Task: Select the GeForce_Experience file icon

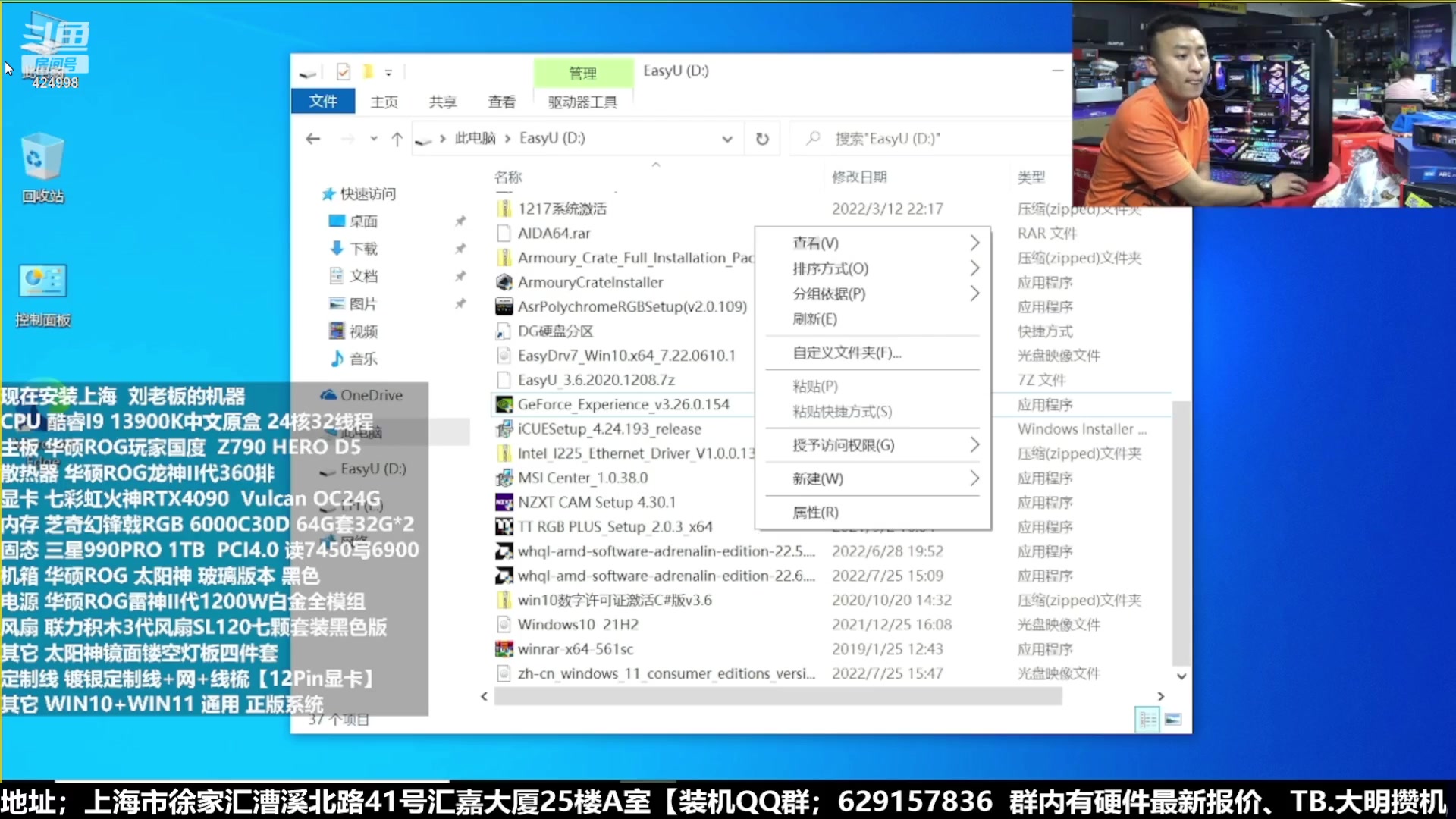Action: click(x=504, y=404)
